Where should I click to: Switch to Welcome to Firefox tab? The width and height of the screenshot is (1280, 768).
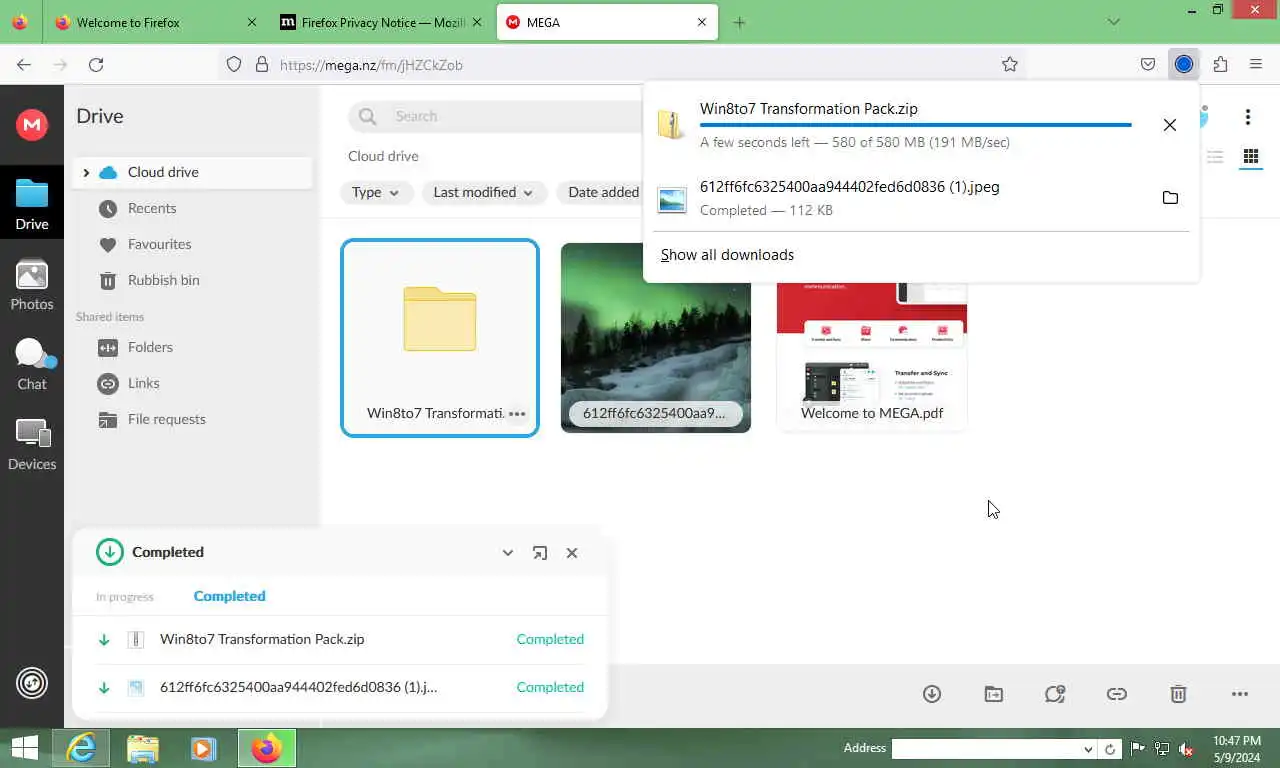click(x=155, y=22)
